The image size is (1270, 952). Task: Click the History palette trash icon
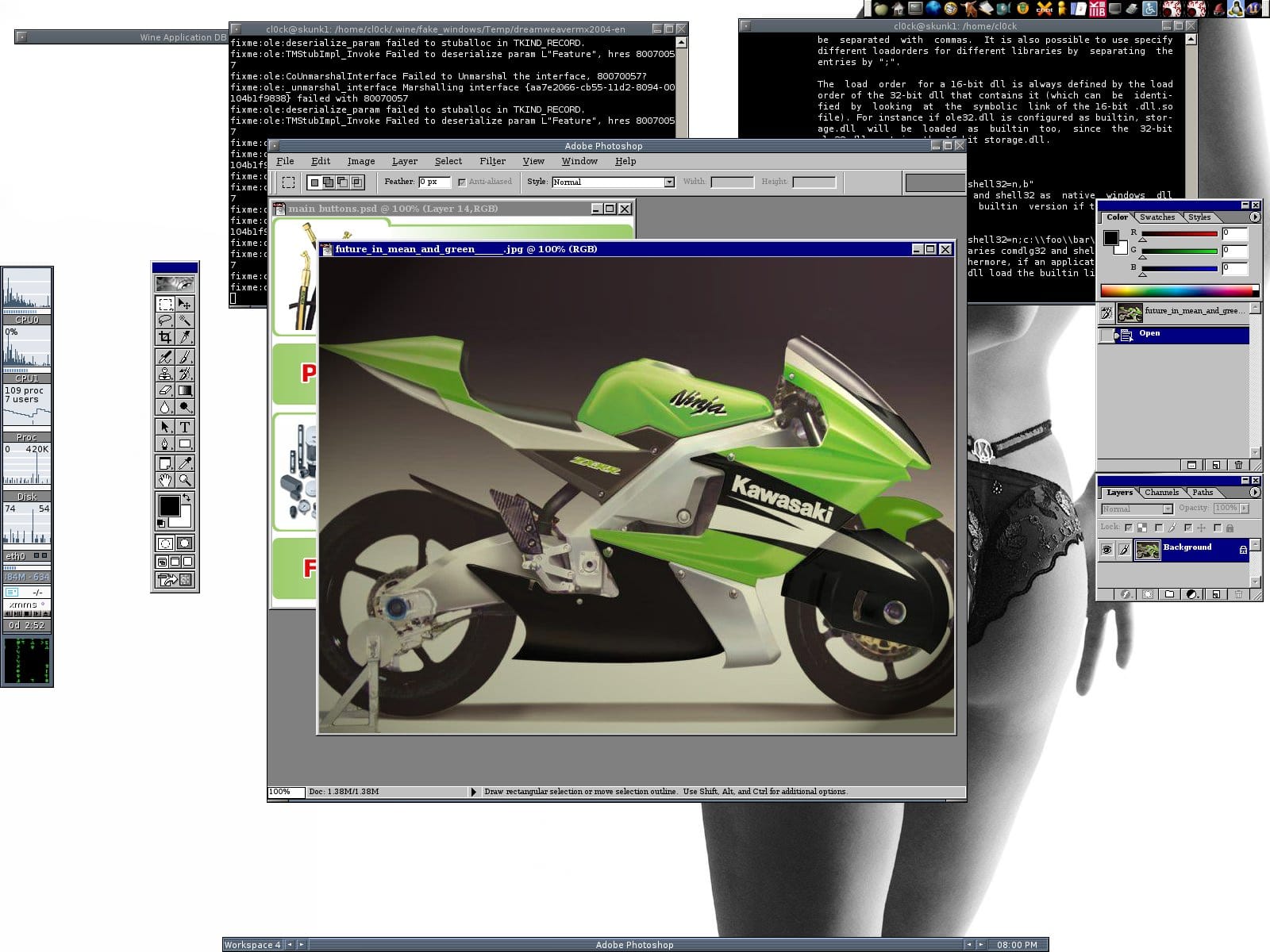(x=1238, y=465)
